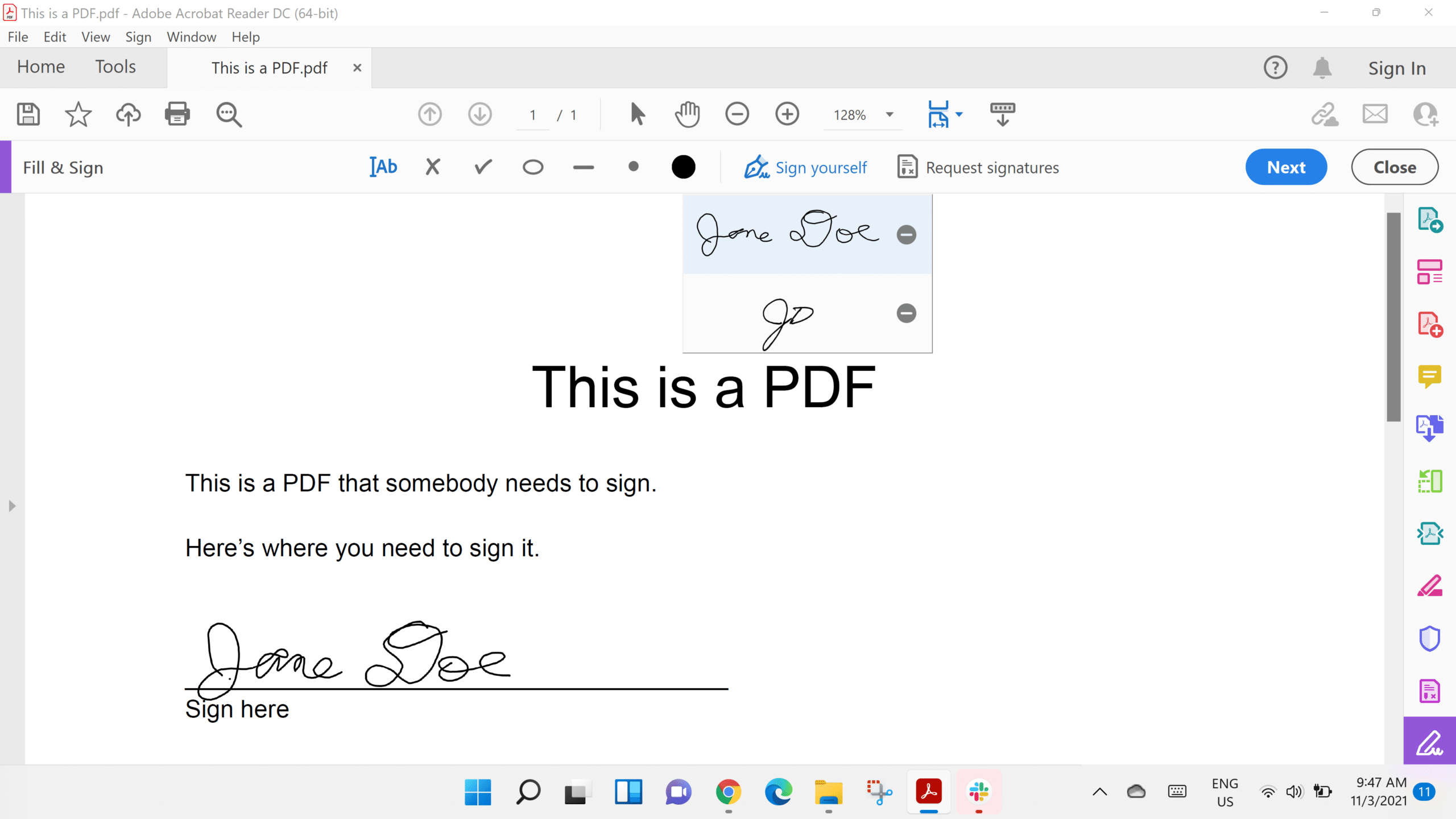Remove the Jane Doe saved signature

tap(907, 235)
